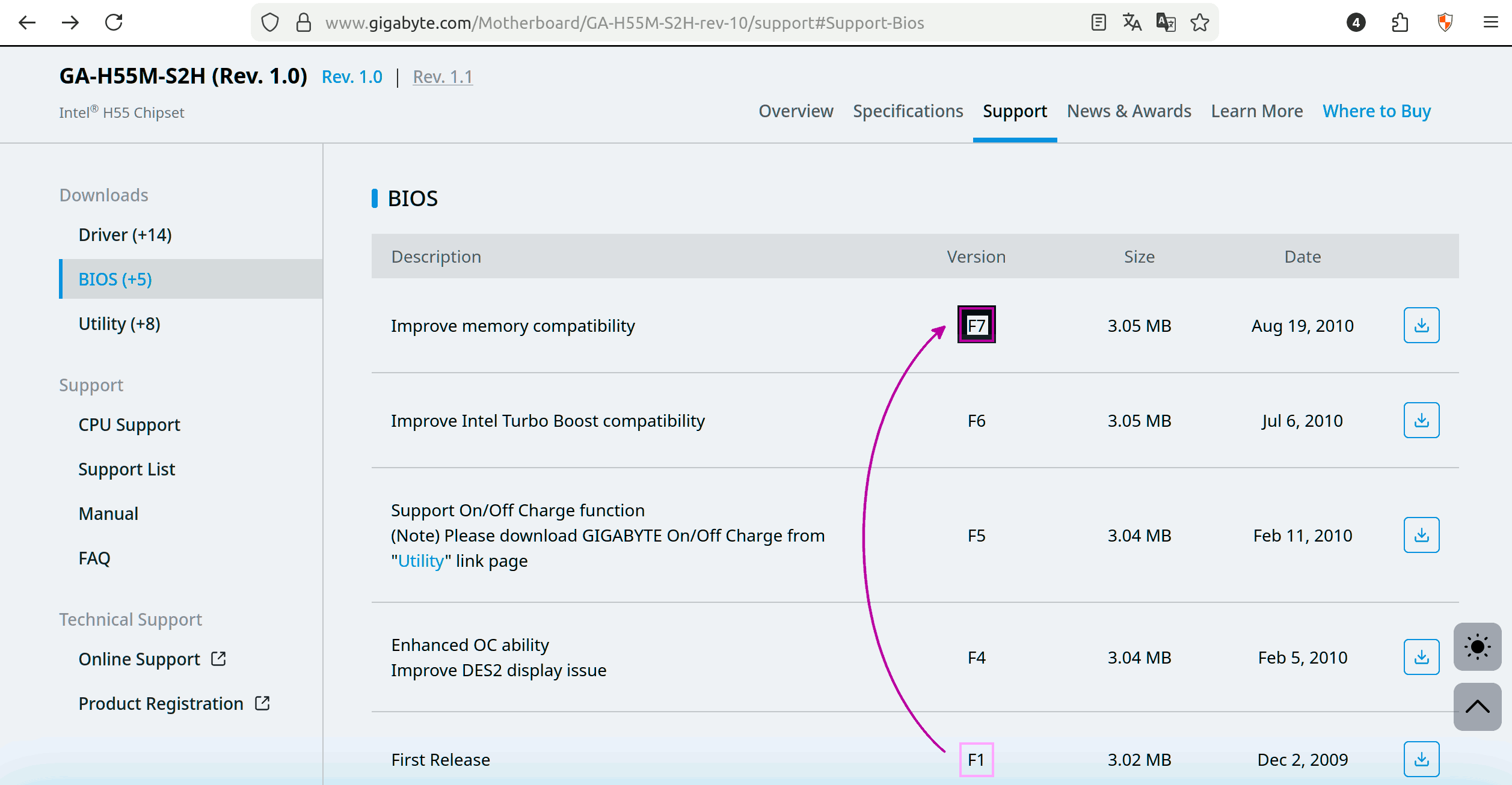Click the translate extension icon in address bar
The width and height of the screenshot is (1512, 785).
pos(1166,23)
